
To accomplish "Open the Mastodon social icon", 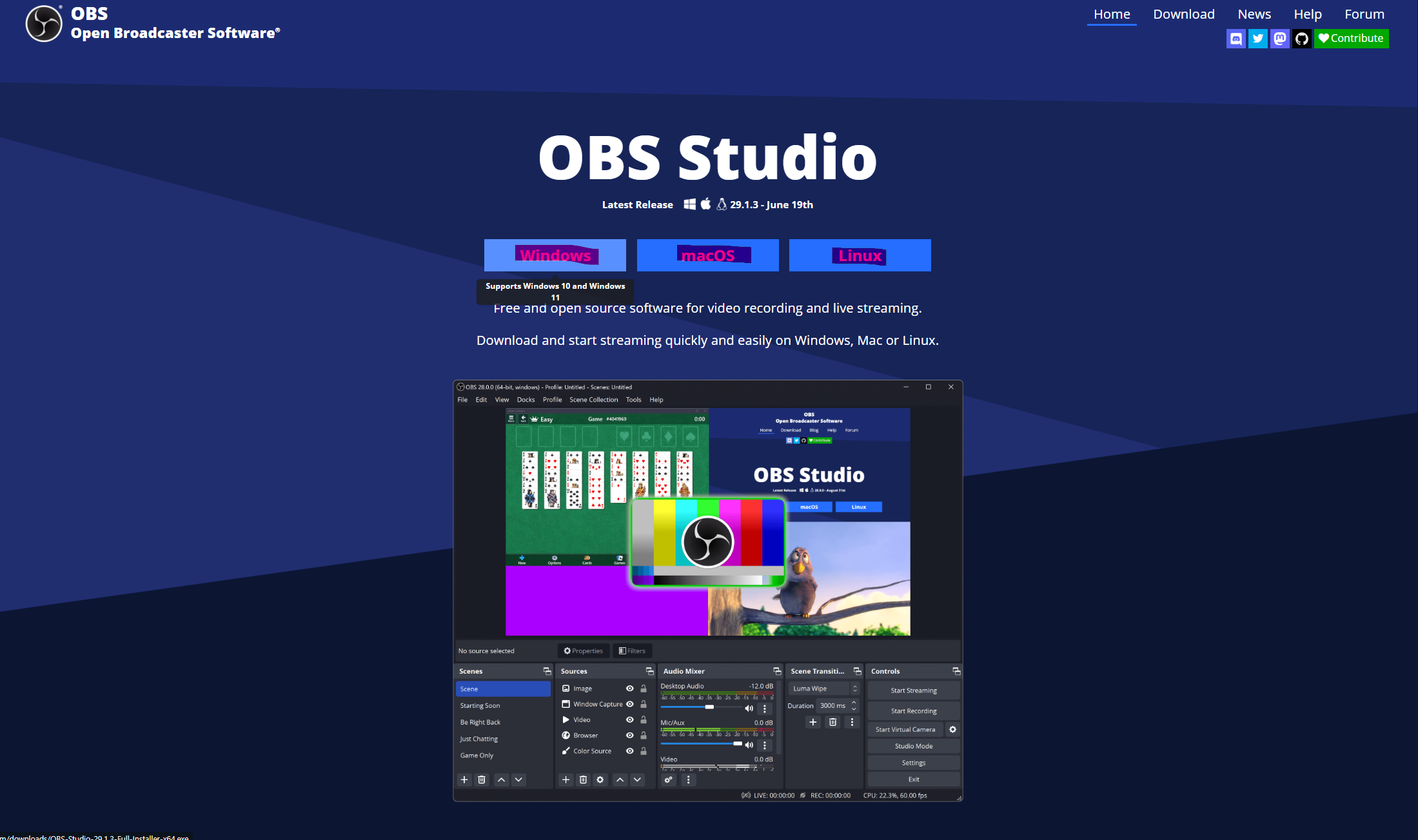I will (1279, 39).
